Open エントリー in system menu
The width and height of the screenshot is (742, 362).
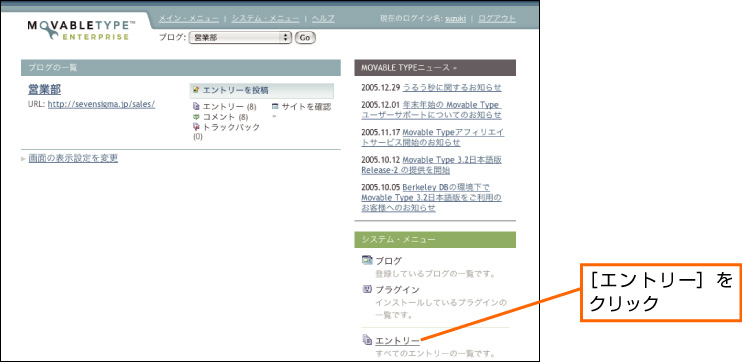(x=398, y=341)
